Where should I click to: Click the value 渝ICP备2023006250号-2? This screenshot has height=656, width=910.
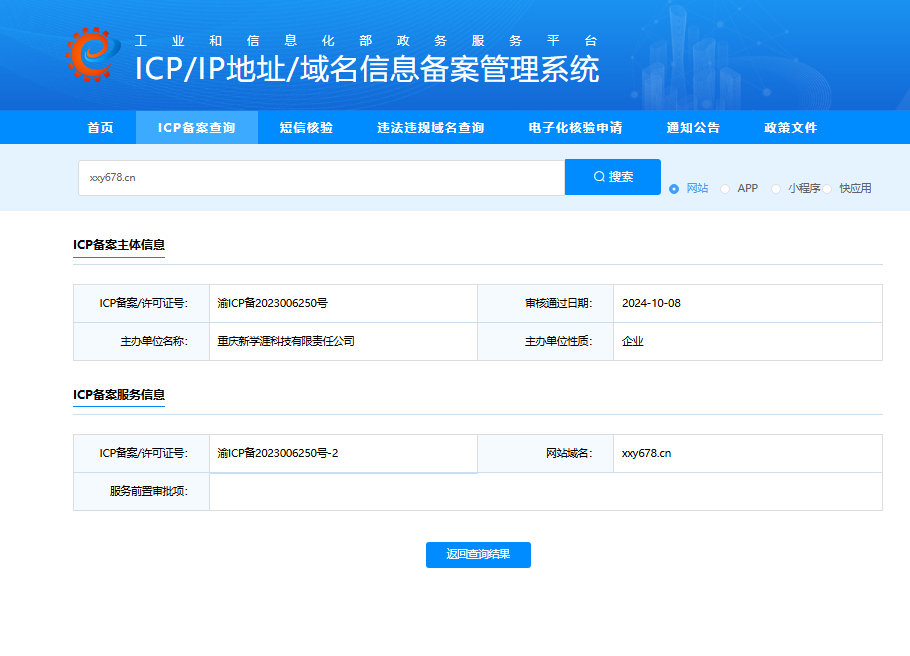point(277,453)
